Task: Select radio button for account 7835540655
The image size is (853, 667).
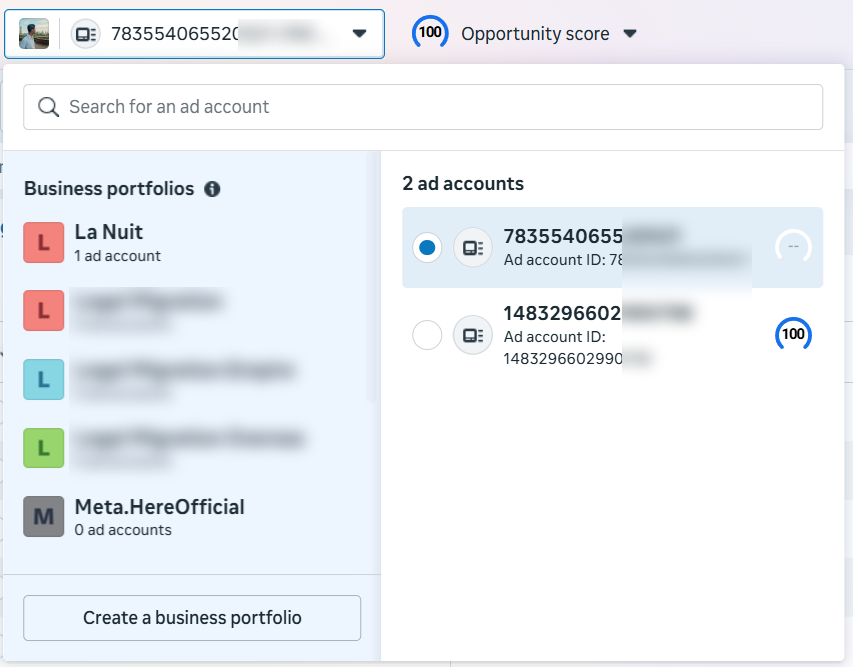Action: 427,248
